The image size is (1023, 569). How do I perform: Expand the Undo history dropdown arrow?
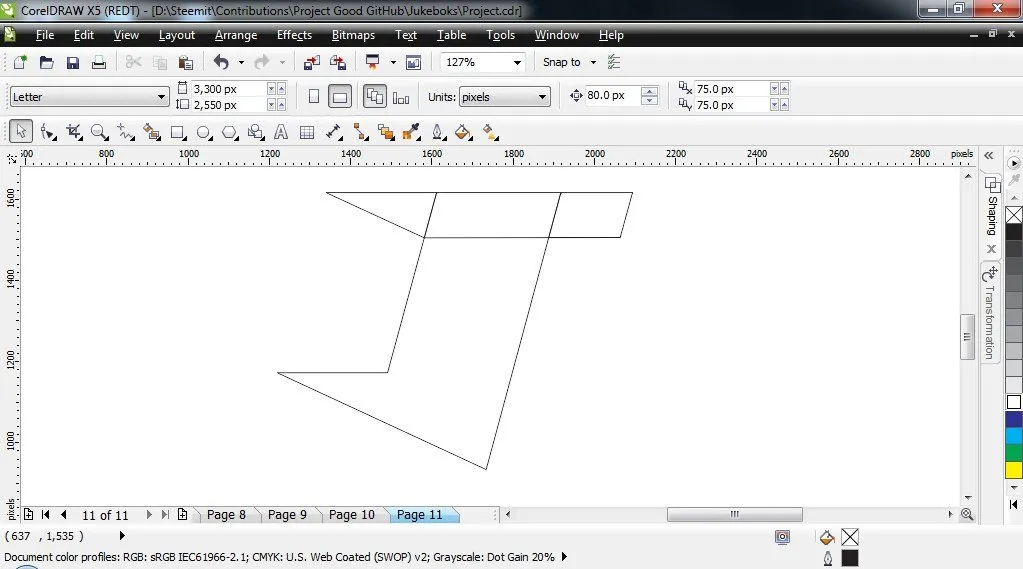(241, 62)
